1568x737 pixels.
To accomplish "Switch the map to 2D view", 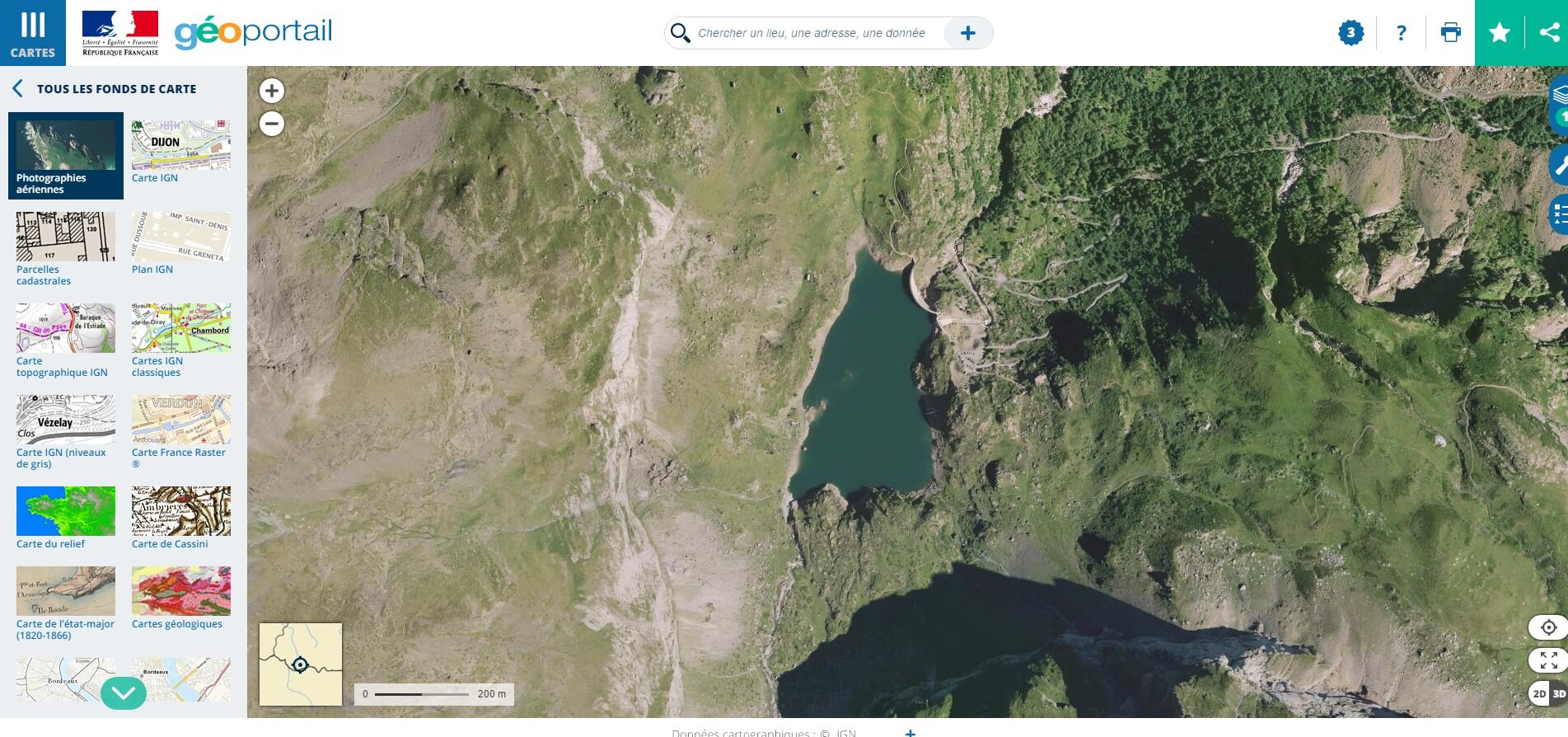I will [1539, 694].
